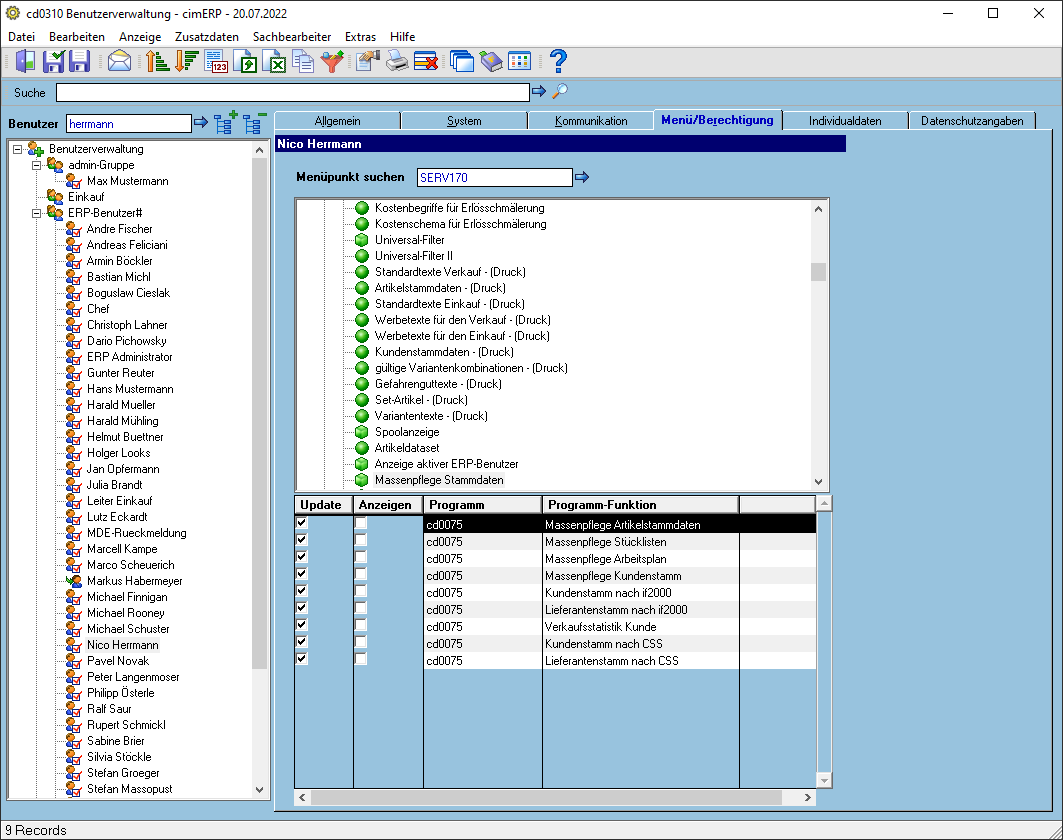The height and width of the screenshot is (840, 1063).
Task: Click the printer icon
Action: (397, 62)
